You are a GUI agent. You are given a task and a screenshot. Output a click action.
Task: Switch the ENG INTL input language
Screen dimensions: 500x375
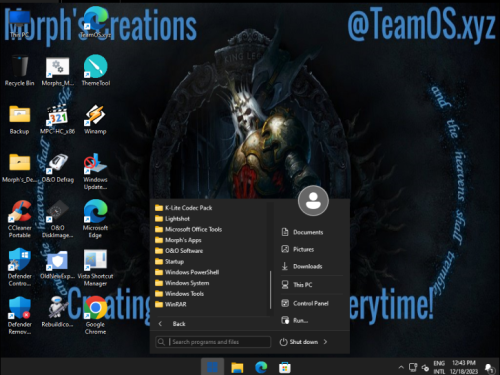[439, 367]
